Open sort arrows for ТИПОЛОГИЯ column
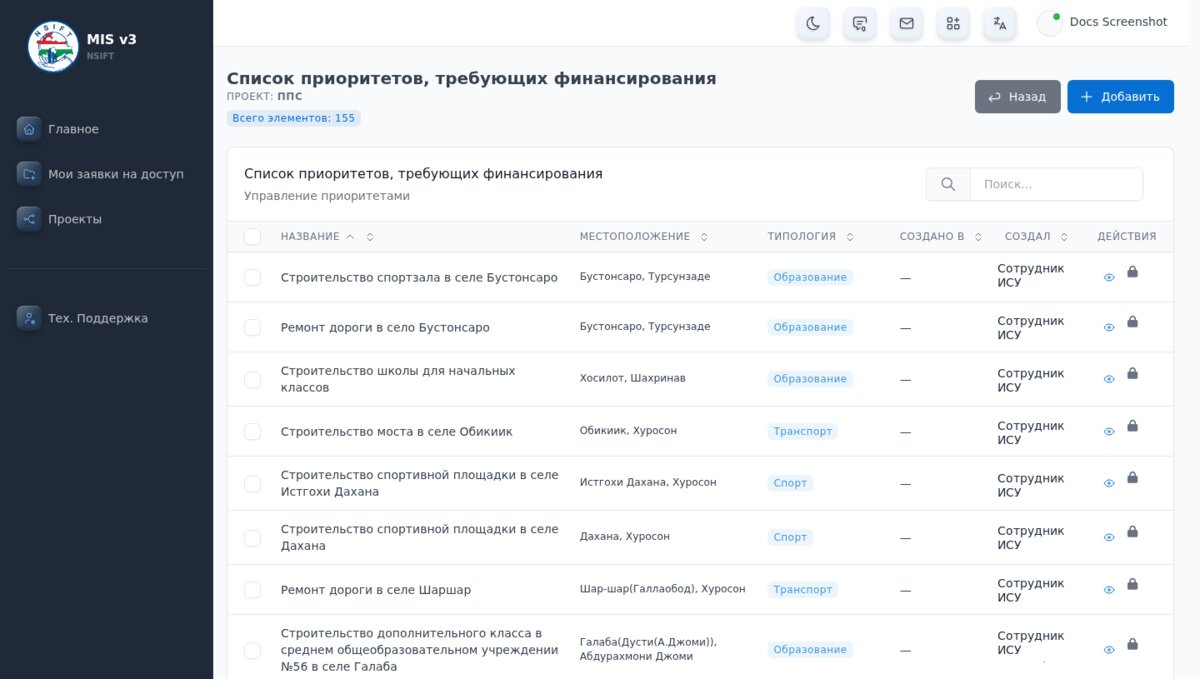The height and width of the screenshot is (679, 1200). click(x=850, y=237)
